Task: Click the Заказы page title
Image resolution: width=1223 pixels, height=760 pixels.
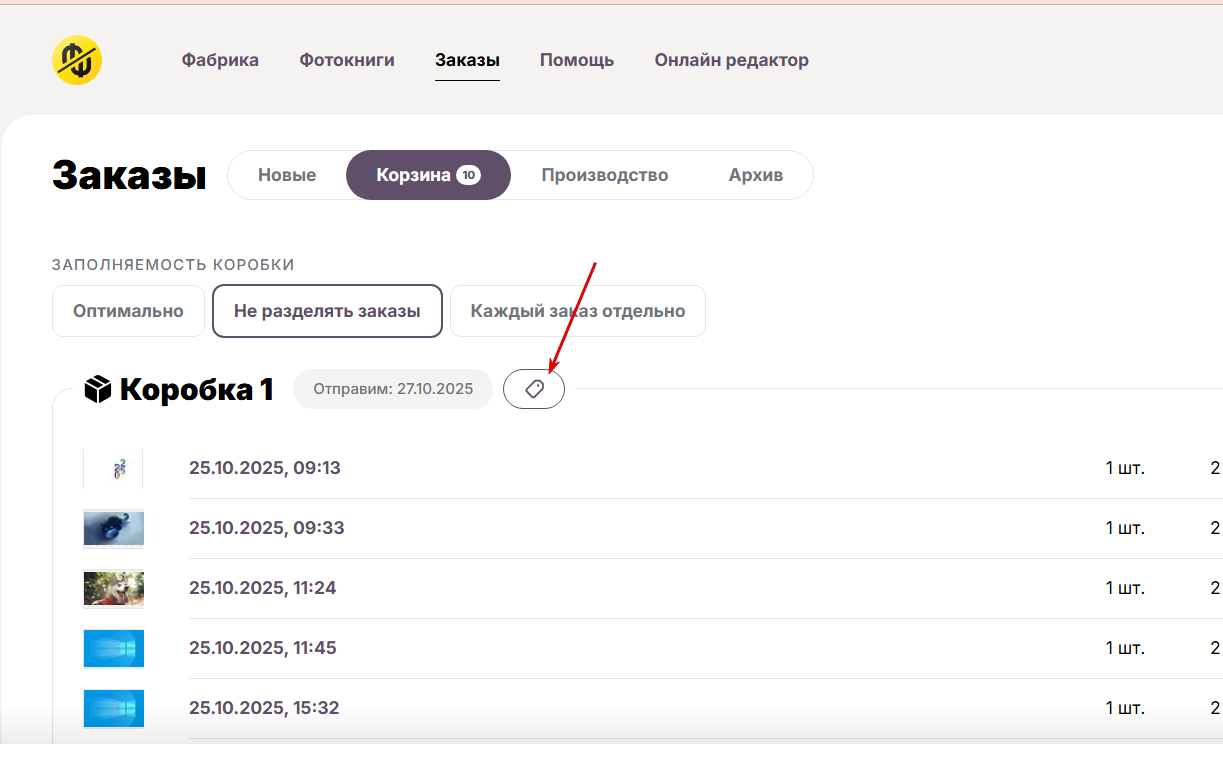Action: pos(129,175)
